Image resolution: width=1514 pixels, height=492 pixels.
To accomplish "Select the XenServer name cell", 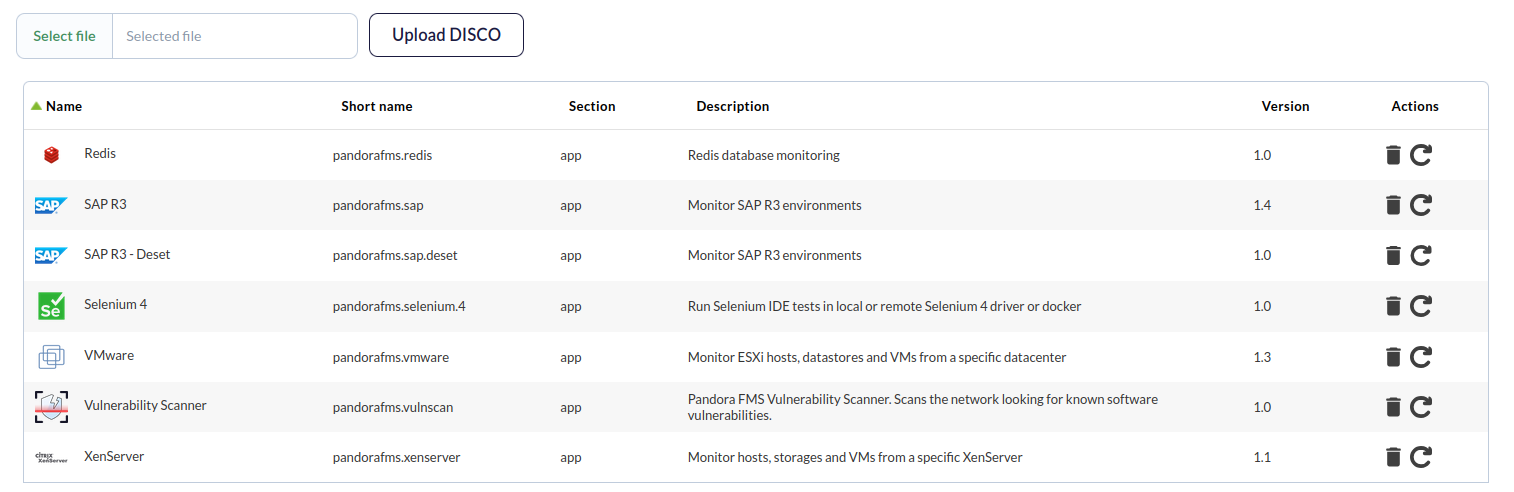I will point(114,456).
